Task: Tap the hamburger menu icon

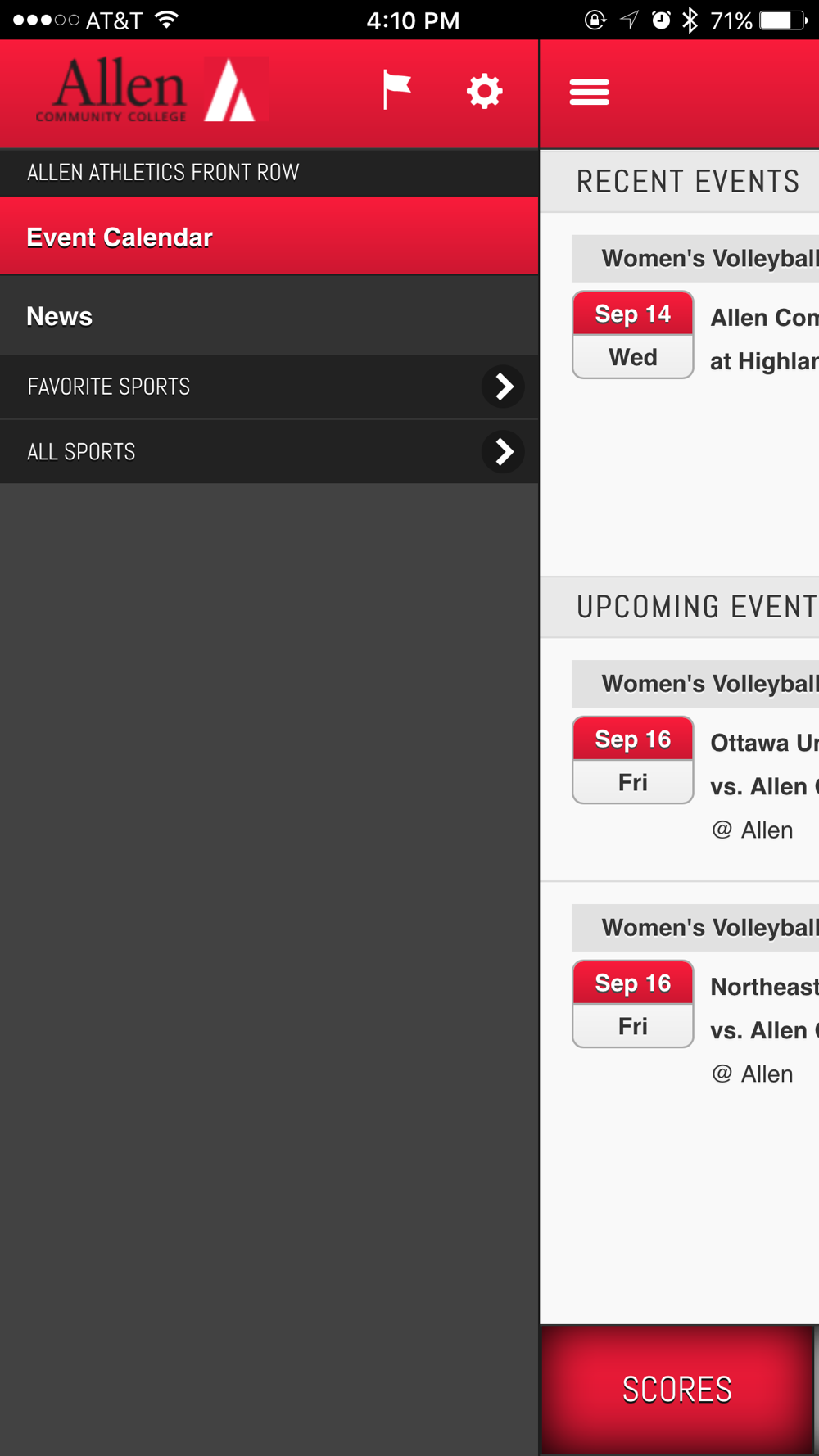Action: pos(590,92)
